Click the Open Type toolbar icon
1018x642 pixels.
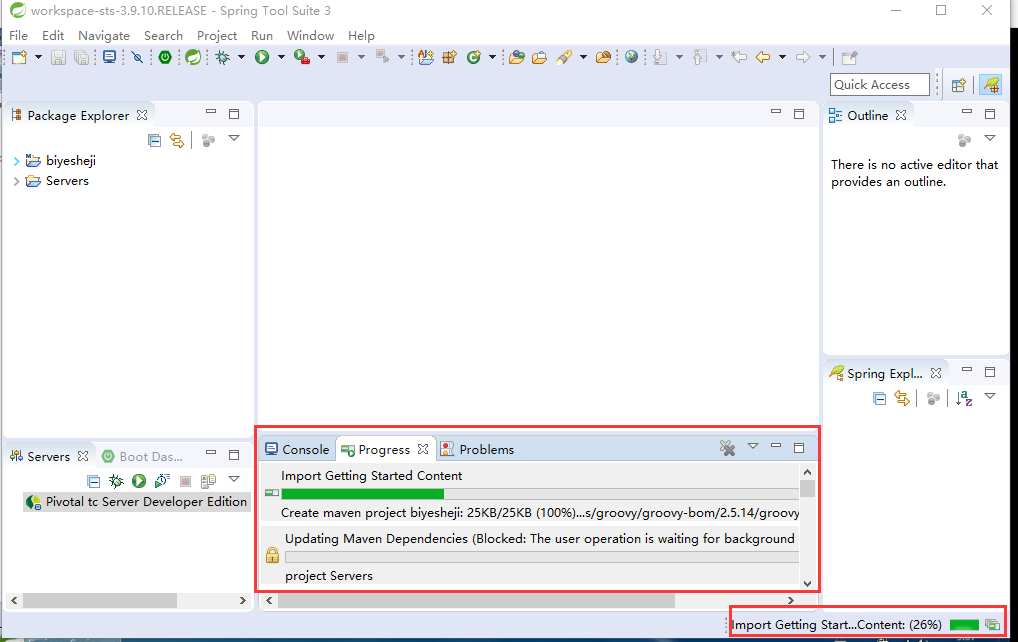(x=517, y=57)
